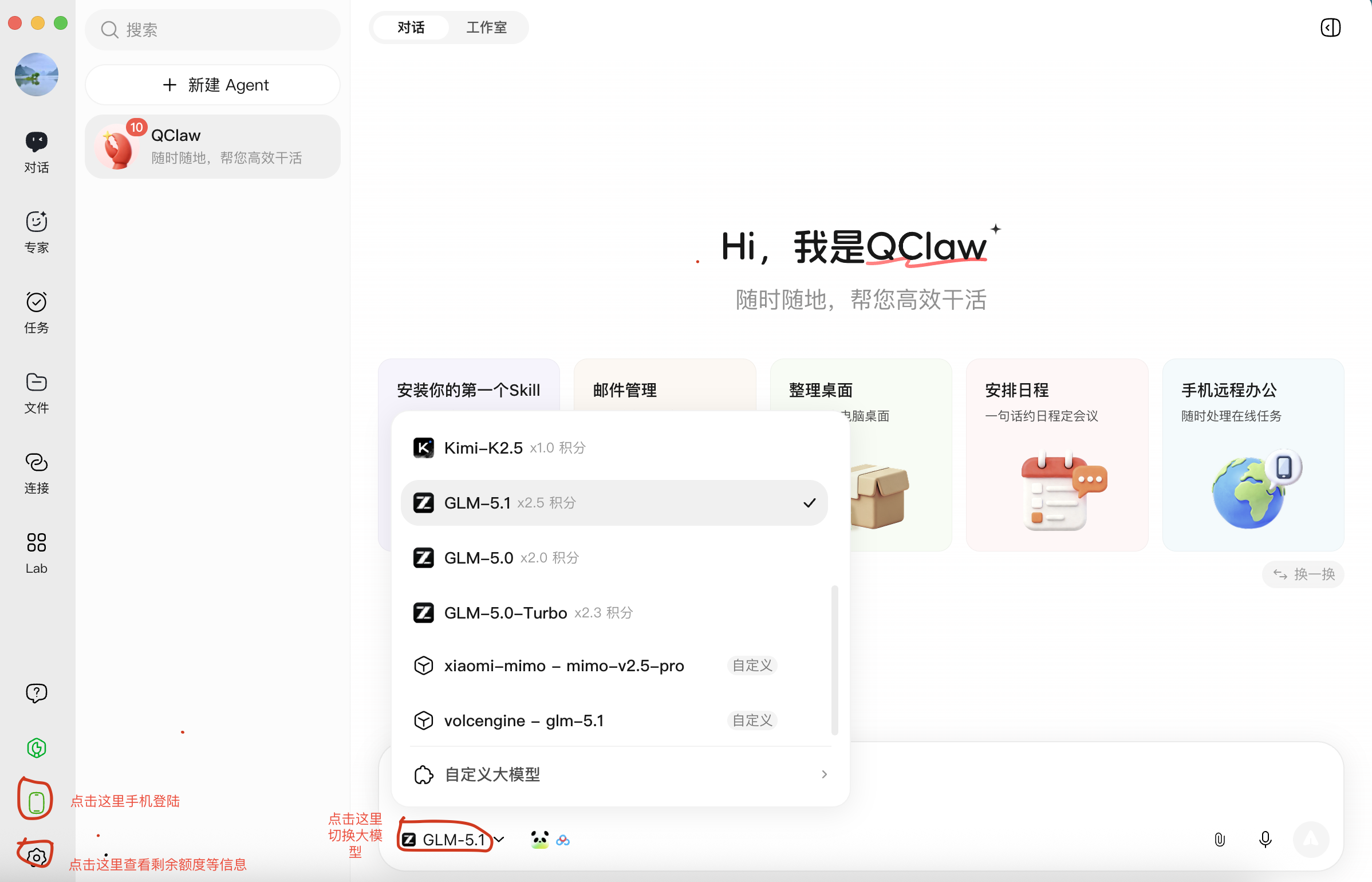Click the 自定义 tag on xiaomi-mimo row
The image size is (1372, 882).
(x=752, y=666)
